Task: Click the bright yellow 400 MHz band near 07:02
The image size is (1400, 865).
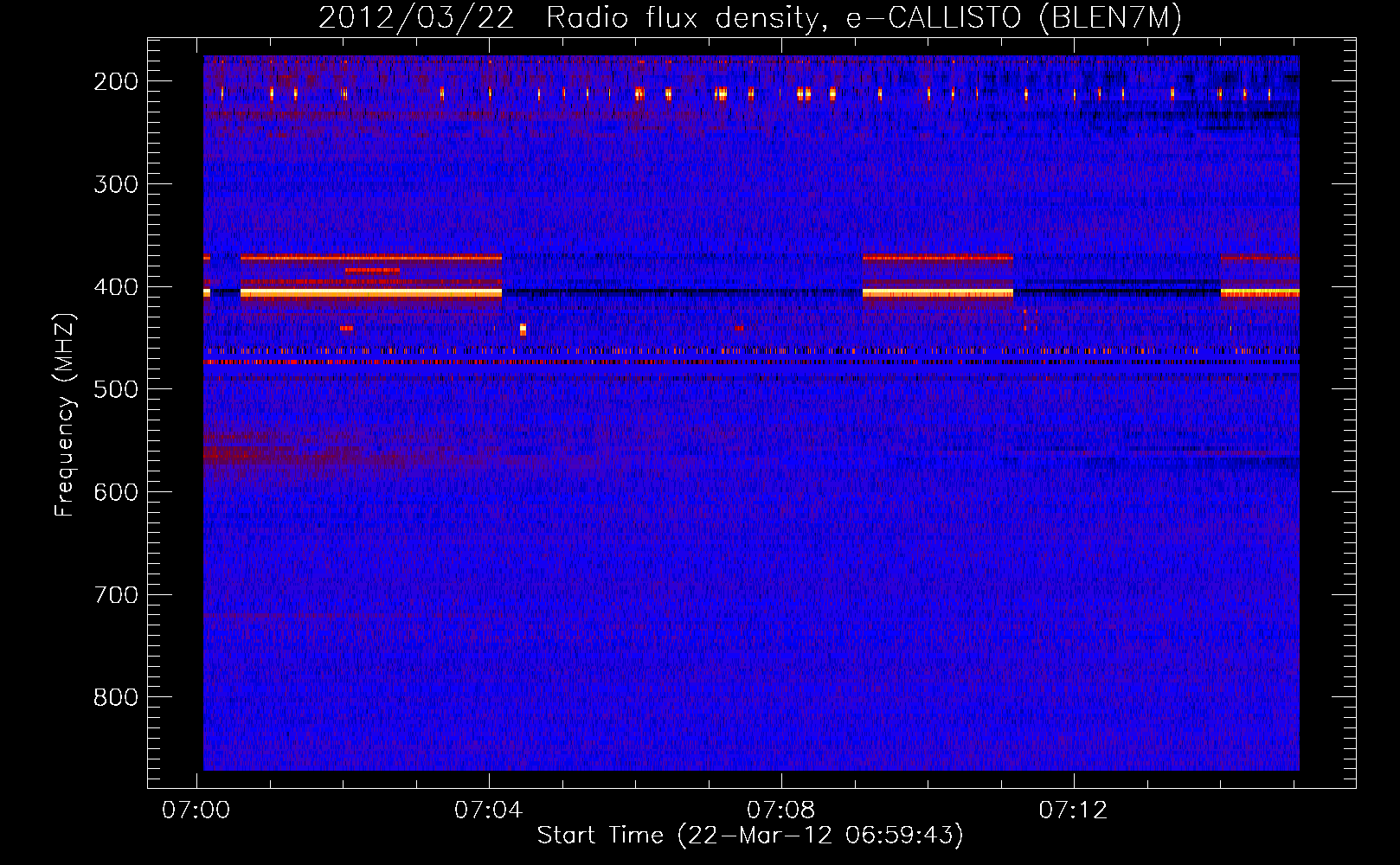Action: [371, 294]
